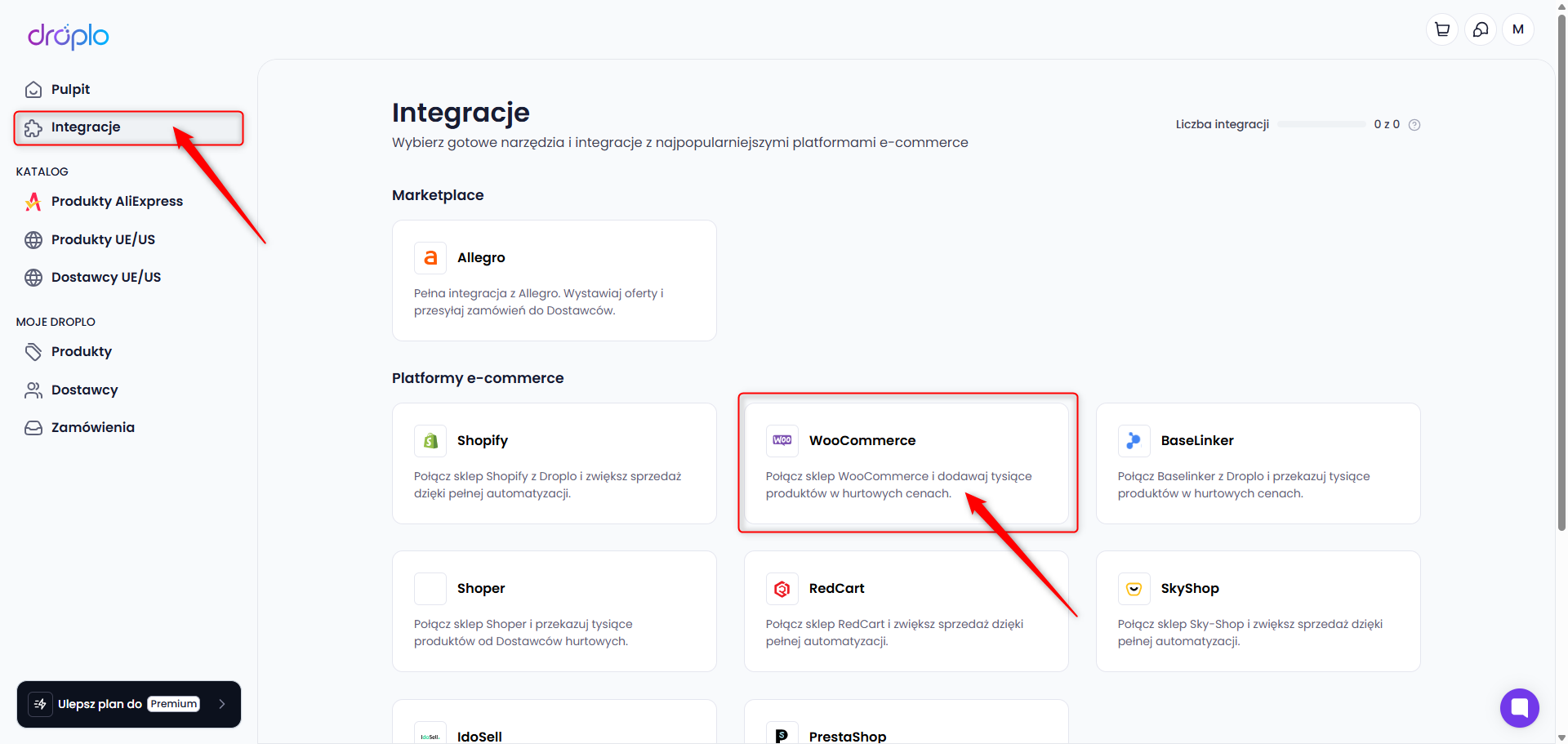
Task: Expand the upgrade plan chevron arrow
Action: pos(222,704)
